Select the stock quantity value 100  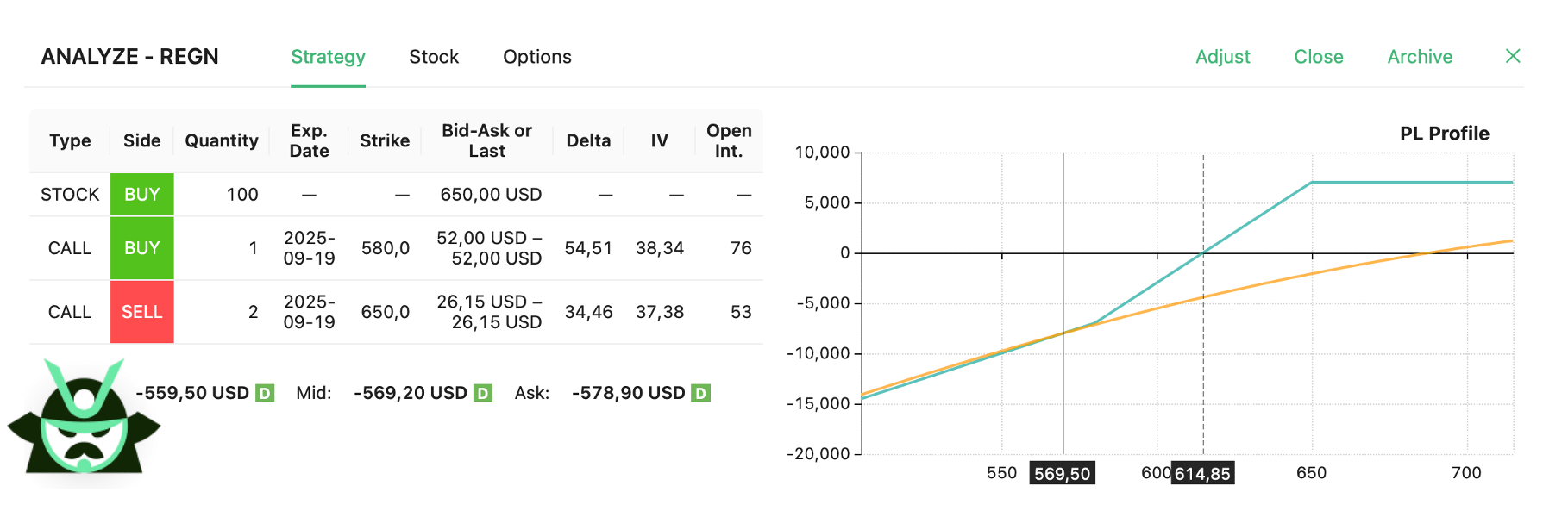point(242,195)
